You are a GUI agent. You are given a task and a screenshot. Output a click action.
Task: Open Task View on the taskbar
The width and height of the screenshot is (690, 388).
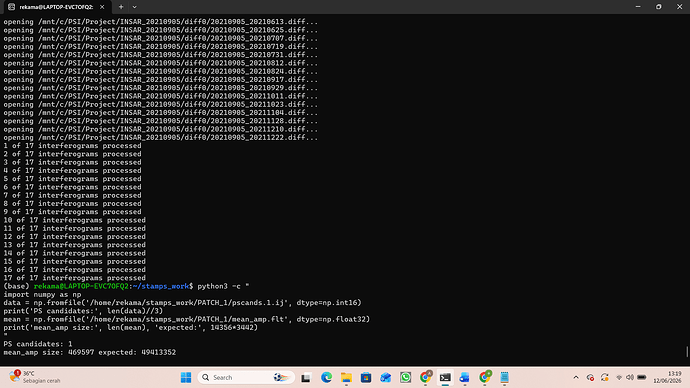[306, 377]
